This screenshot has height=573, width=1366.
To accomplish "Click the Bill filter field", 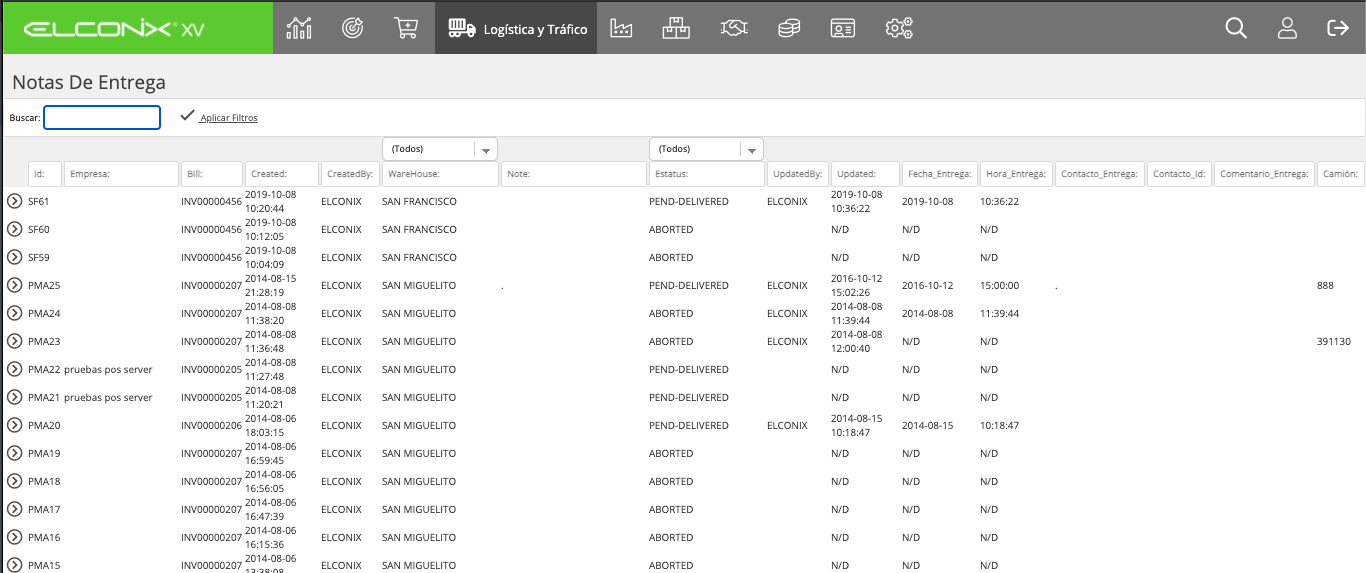I will [212, 174].
